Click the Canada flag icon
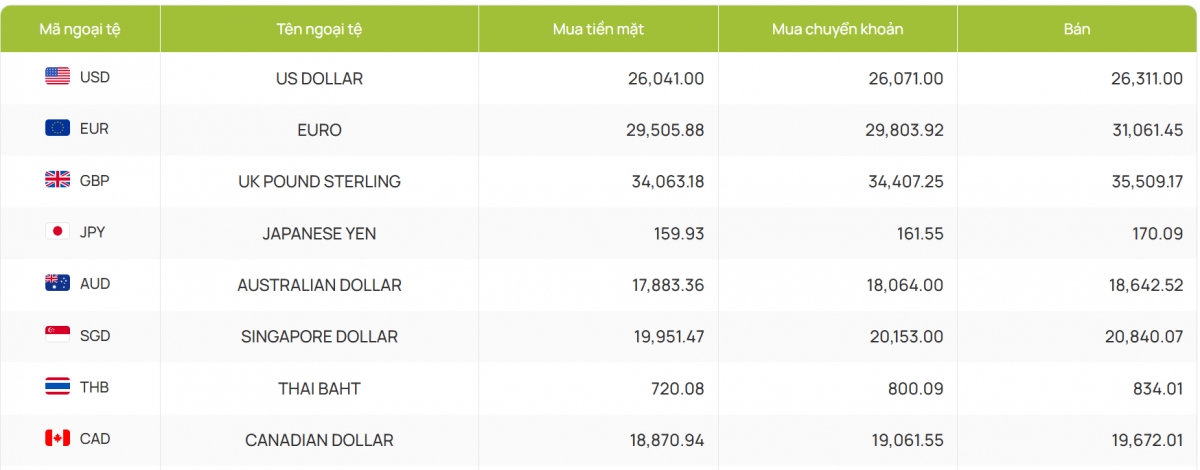 tap(57, 438)
